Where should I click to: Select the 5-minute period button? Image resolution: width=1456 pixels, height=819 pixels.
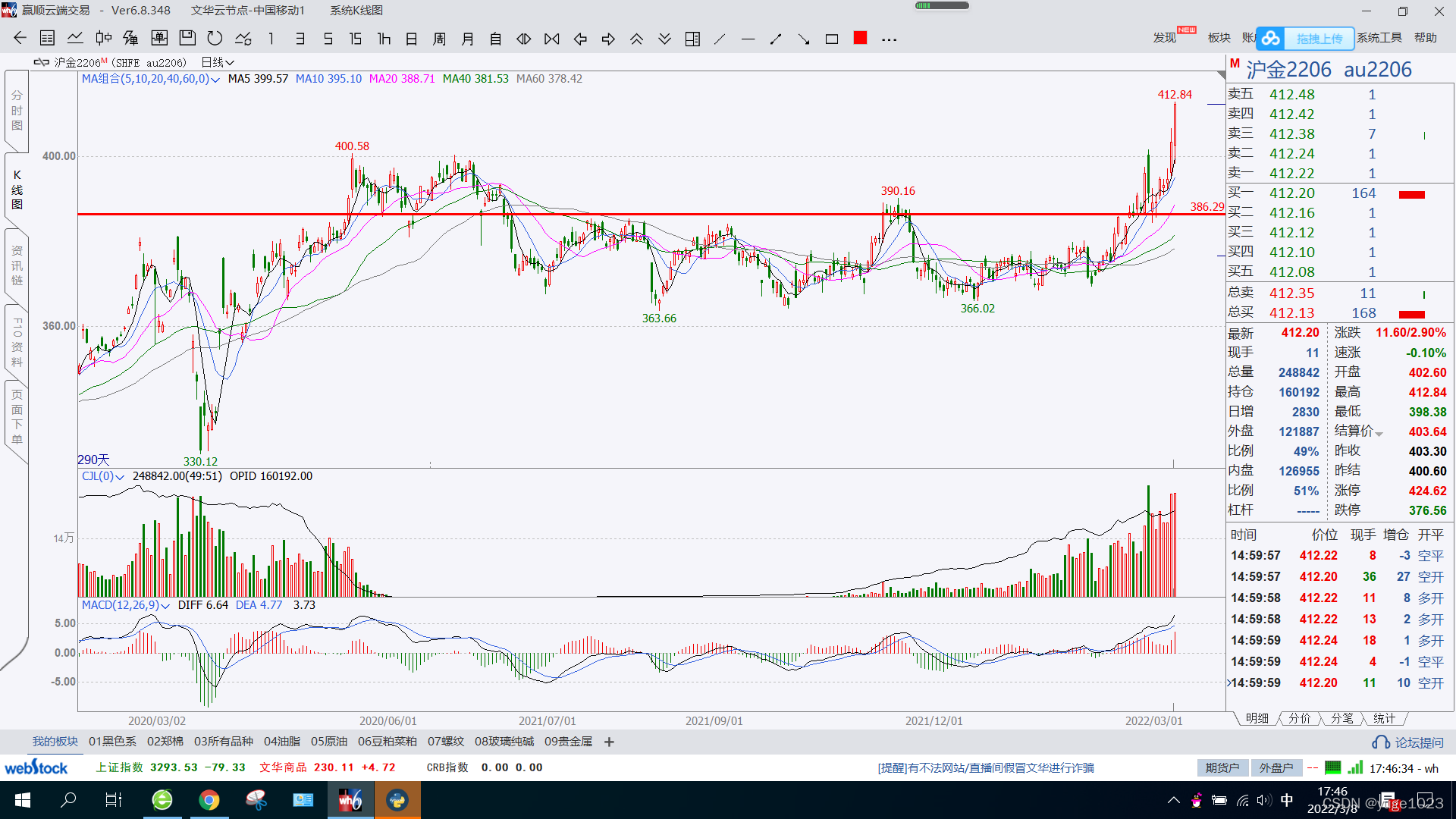pyautogui.click(x=328, y=39)
